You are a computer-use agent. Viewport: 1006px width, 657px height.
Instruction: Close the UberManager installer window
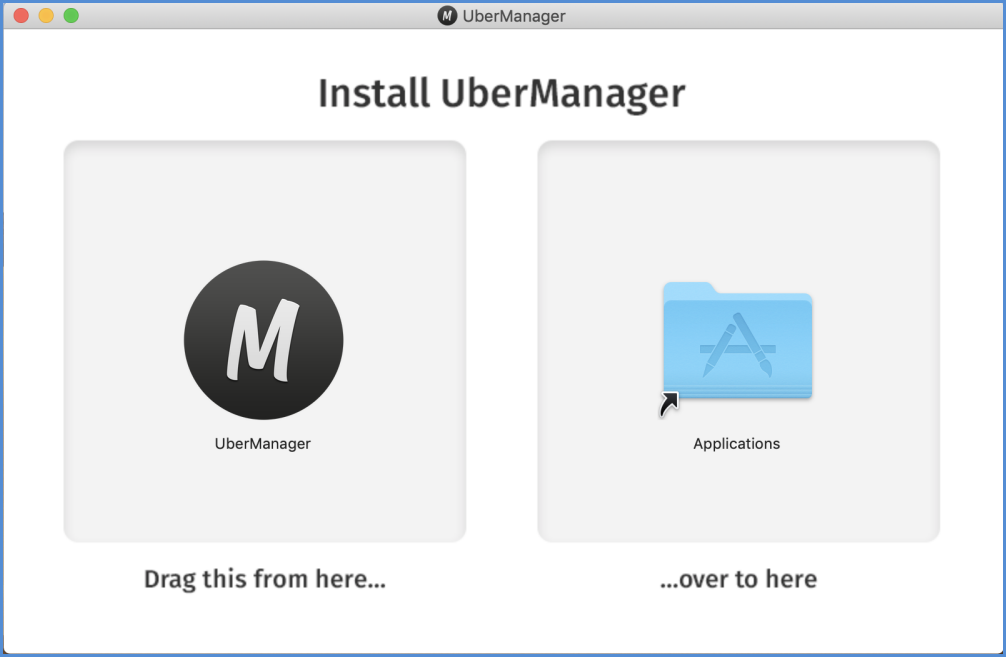21,16
